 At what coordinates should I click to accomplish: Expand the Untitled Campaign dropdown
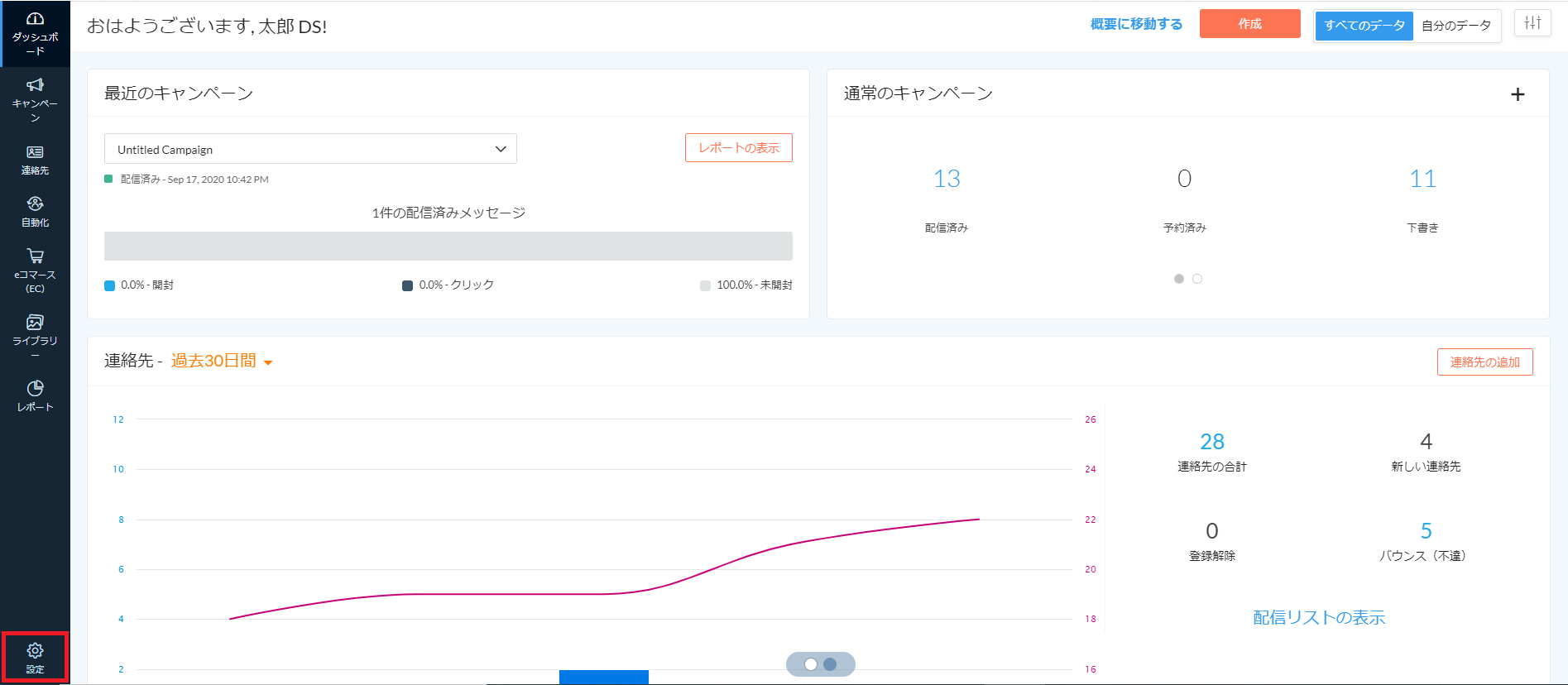tap(310, 149)
